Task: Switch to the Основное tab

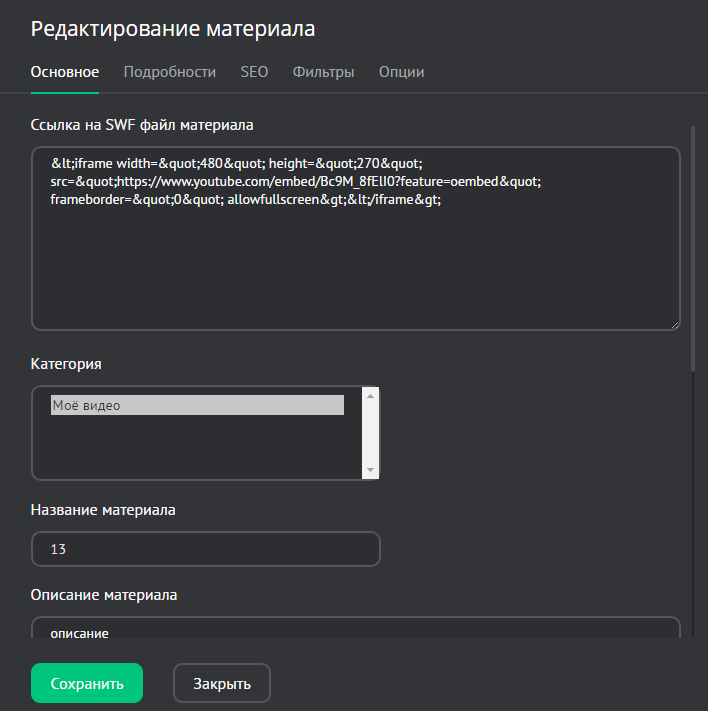Action: click(x=65, y=72)
